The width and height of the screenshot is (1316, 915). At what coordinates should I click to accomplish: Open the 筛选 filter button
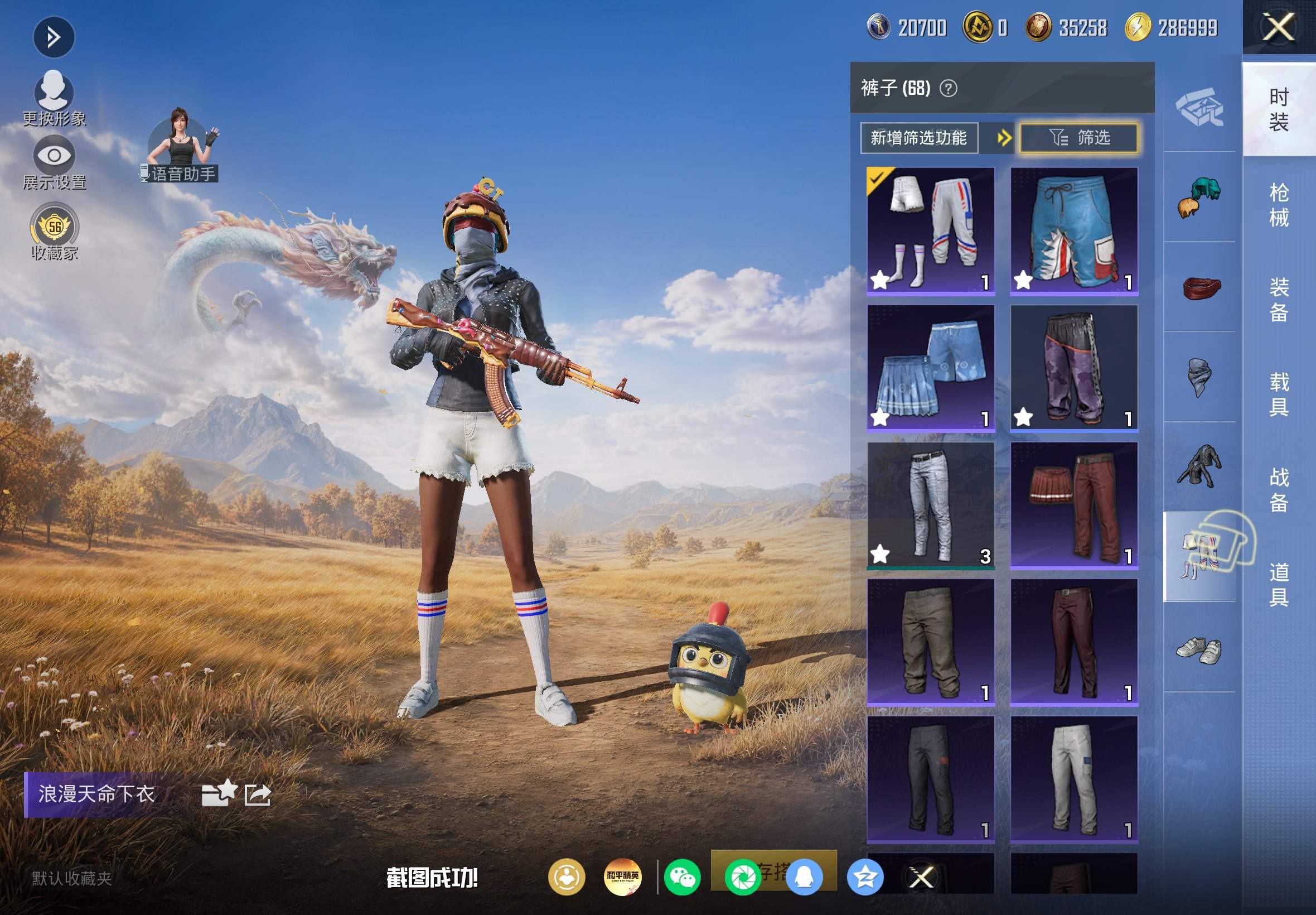1079,138
